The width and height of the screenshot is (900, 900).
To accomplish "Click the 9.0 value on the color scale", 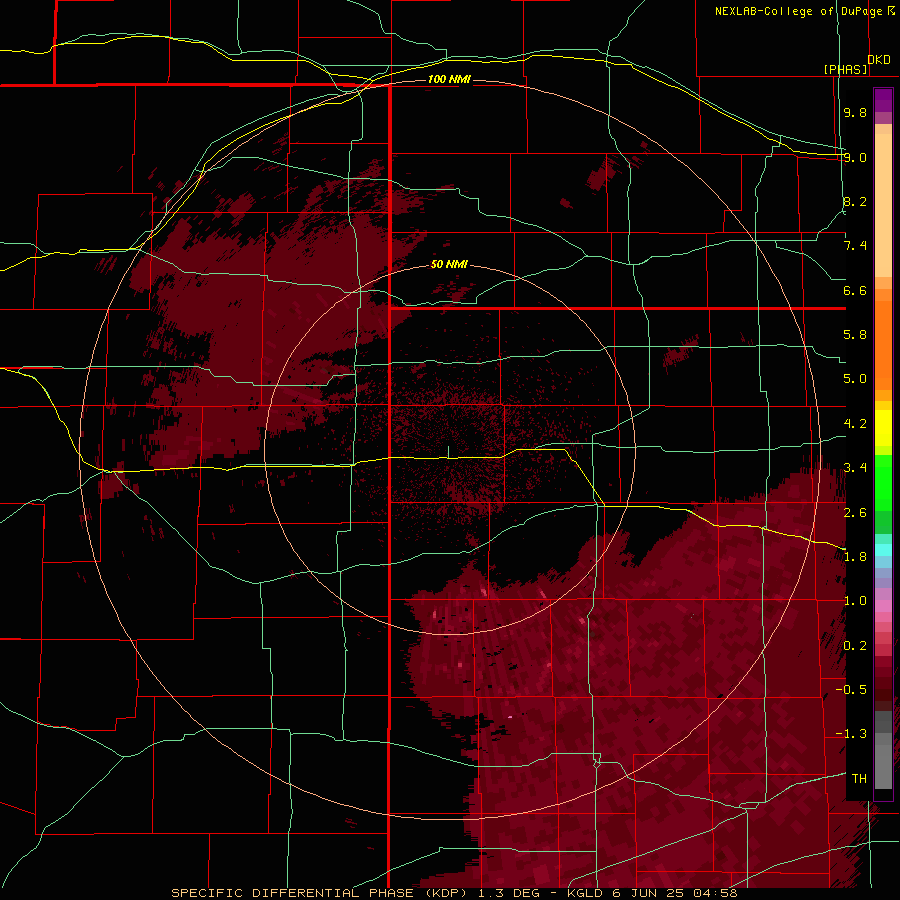I will pos(855,157).
